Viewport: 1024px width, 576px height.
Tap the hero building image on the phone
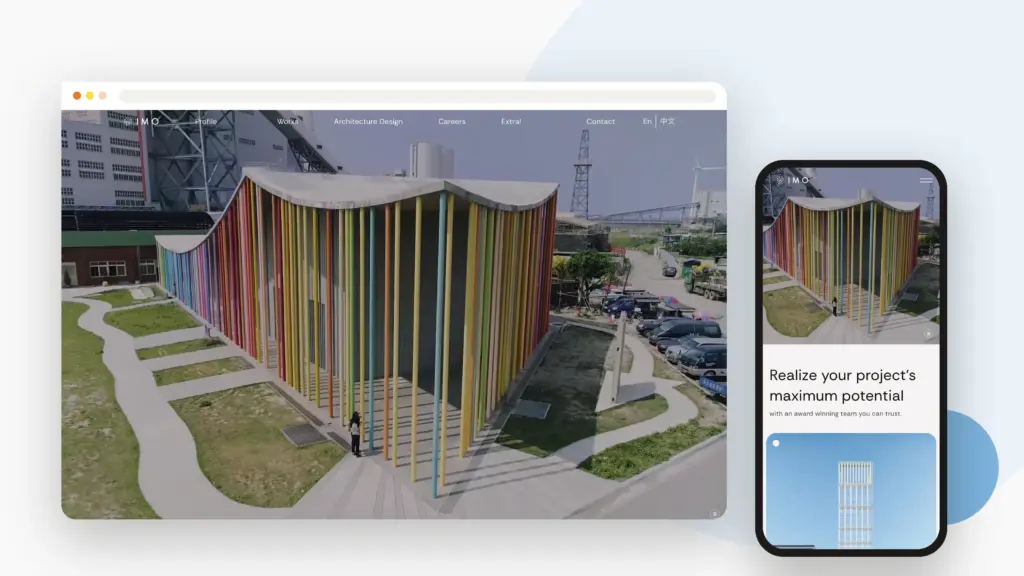[851, 255]
